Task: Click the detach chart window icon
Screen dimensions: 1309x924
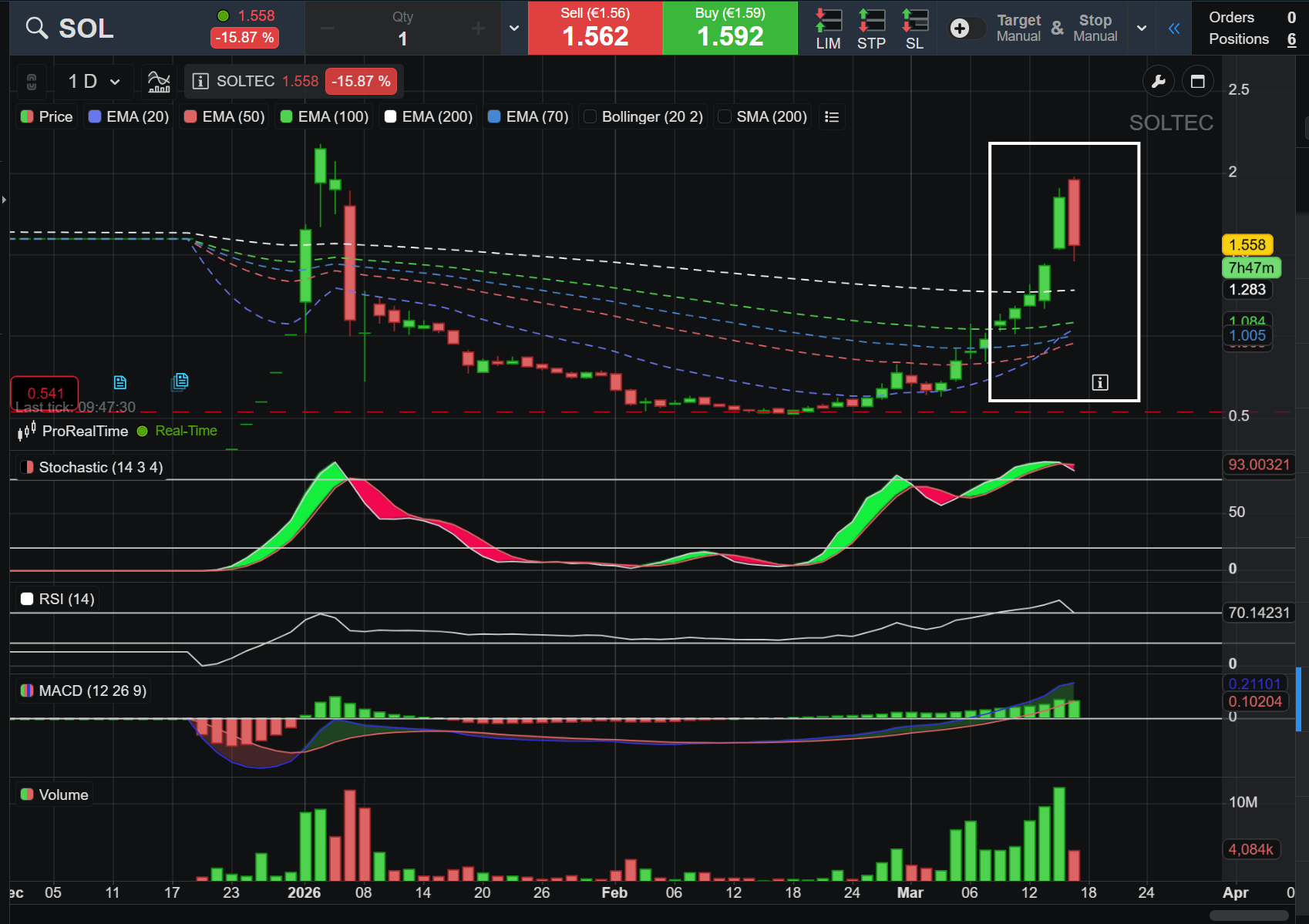Action: click(x=1197, y=81)
